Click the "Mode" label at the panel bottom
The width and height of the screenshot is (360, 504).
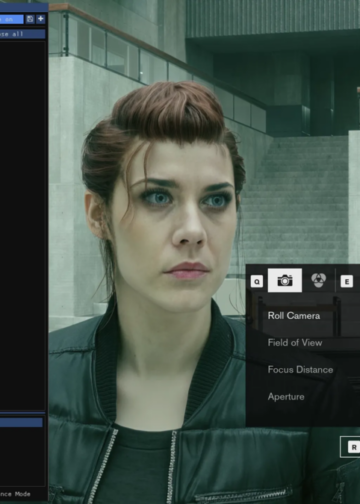(x=23, y=494)
